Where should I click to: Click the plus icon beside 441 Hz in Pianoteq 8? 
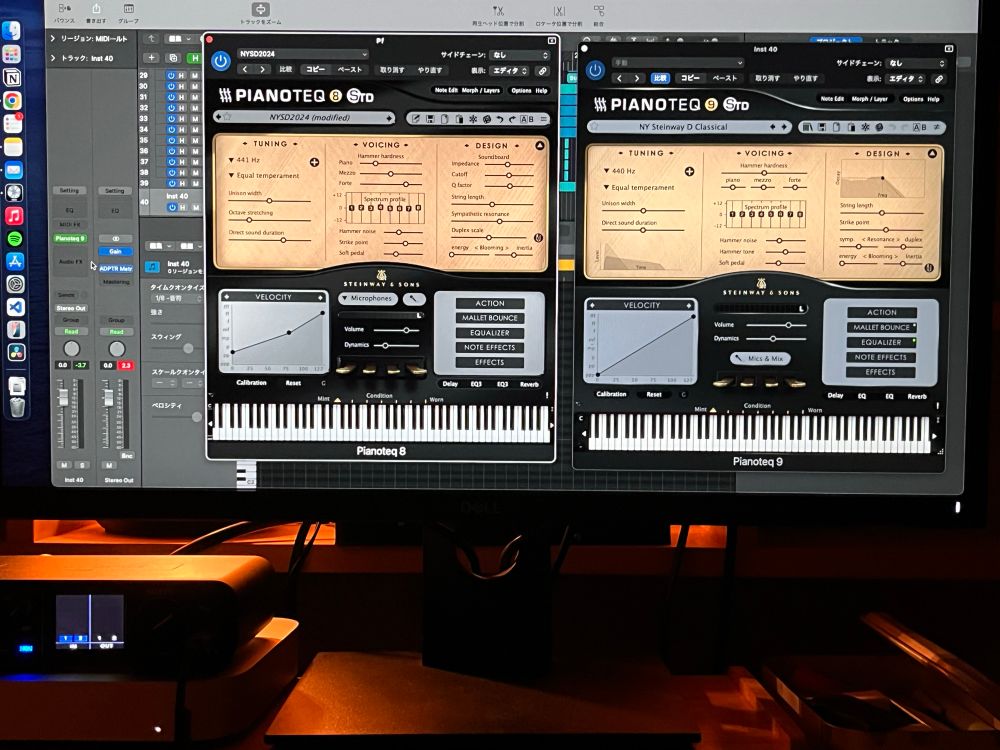[x=314, y=162]
